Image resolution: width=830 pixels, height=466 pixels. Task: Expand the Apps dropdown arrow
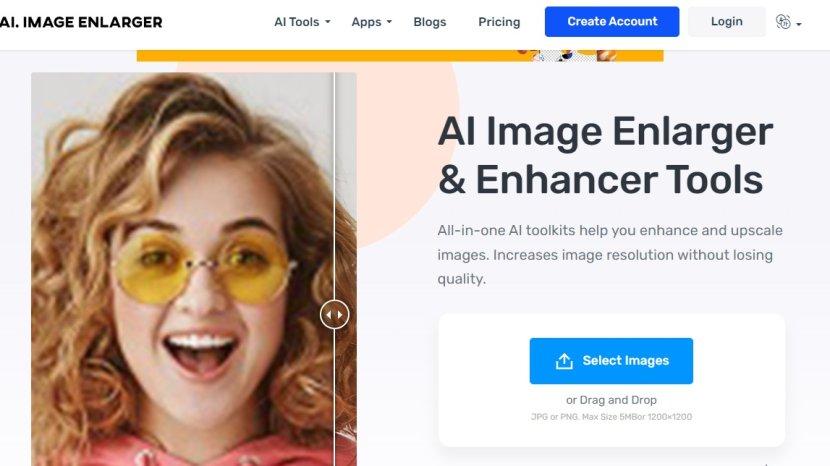(x=389, y=22)
